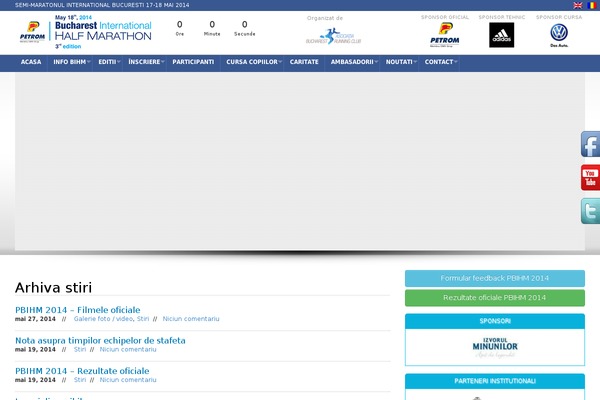This screenshot has width=600, height=400.
Task: Click the Petrom official sponsor logo
Action: point(445,34)
